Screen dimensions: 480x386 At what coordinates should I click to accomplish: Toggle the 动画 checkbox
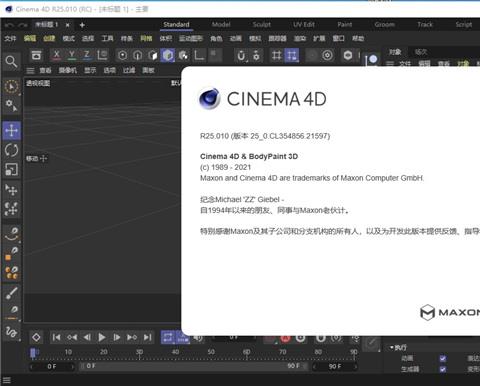coord(443,359)
